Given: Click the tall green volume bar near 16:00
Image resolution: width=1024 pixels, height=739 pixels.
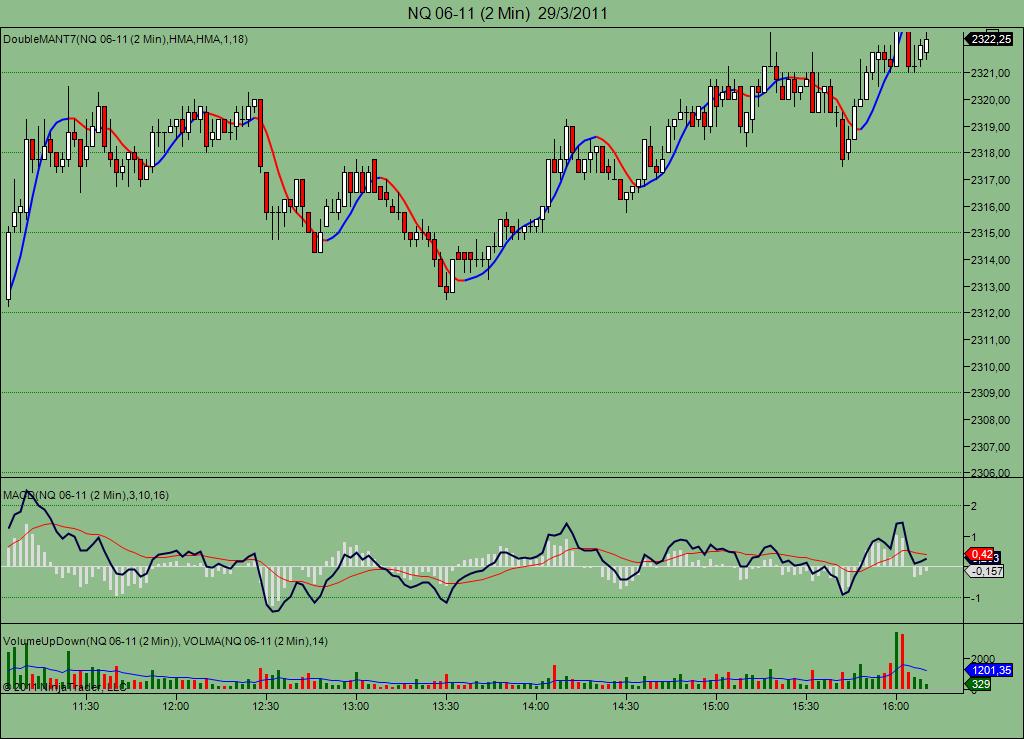Looking at the screenshot, I should click(x=896, y=661).
